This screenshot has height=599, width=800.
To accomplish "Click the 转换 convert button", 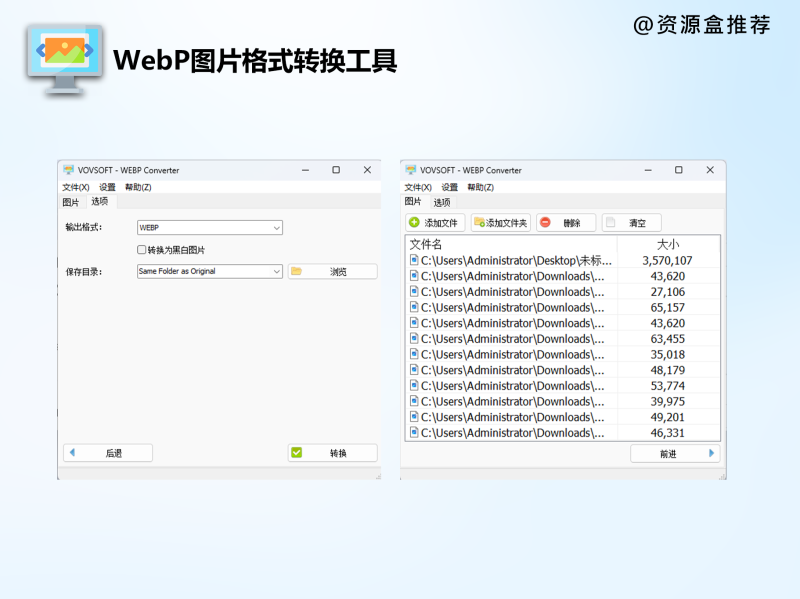I will click(x=335, y=452).
